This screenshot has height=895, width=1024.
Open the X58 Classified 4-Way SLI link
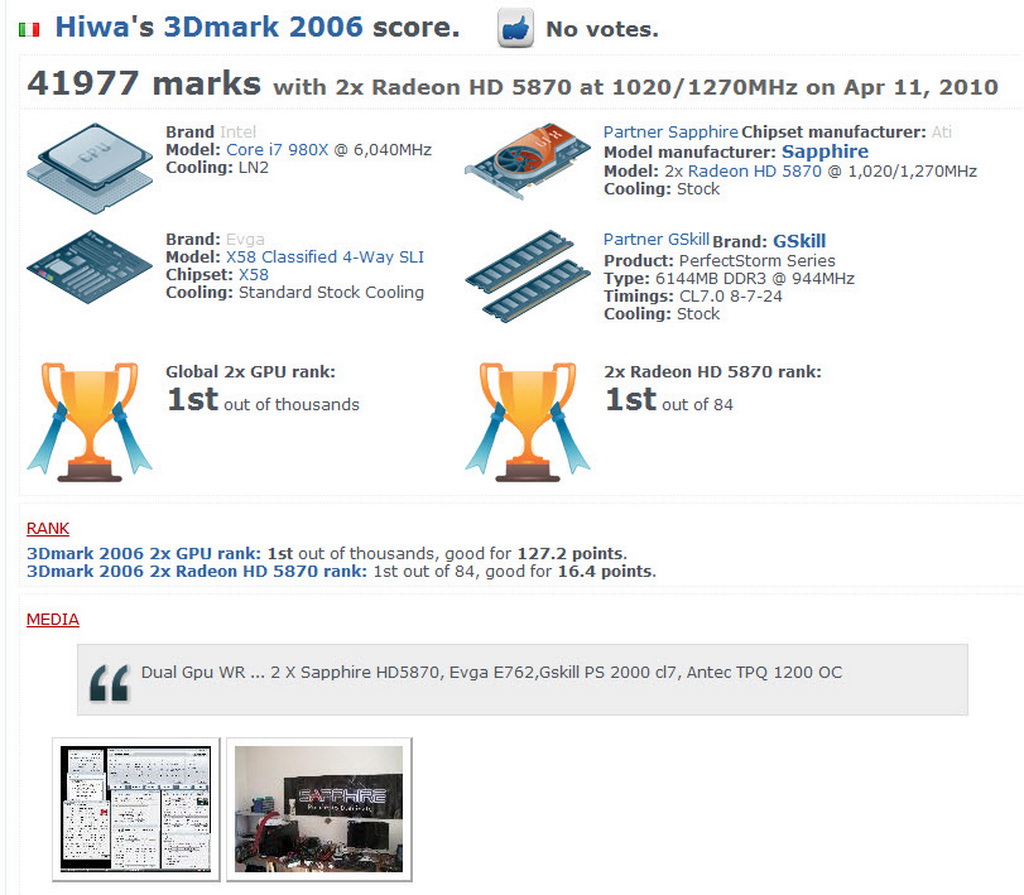point(325,257)
